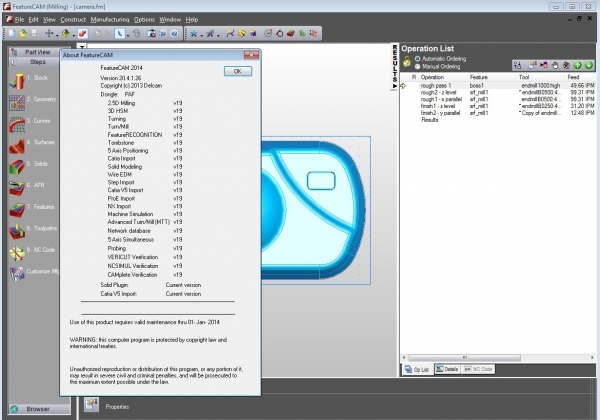This screenshot has height=420, width=600.
Task: Expand the RESULTS side panel arrow
Action: [x=395, y=86]
